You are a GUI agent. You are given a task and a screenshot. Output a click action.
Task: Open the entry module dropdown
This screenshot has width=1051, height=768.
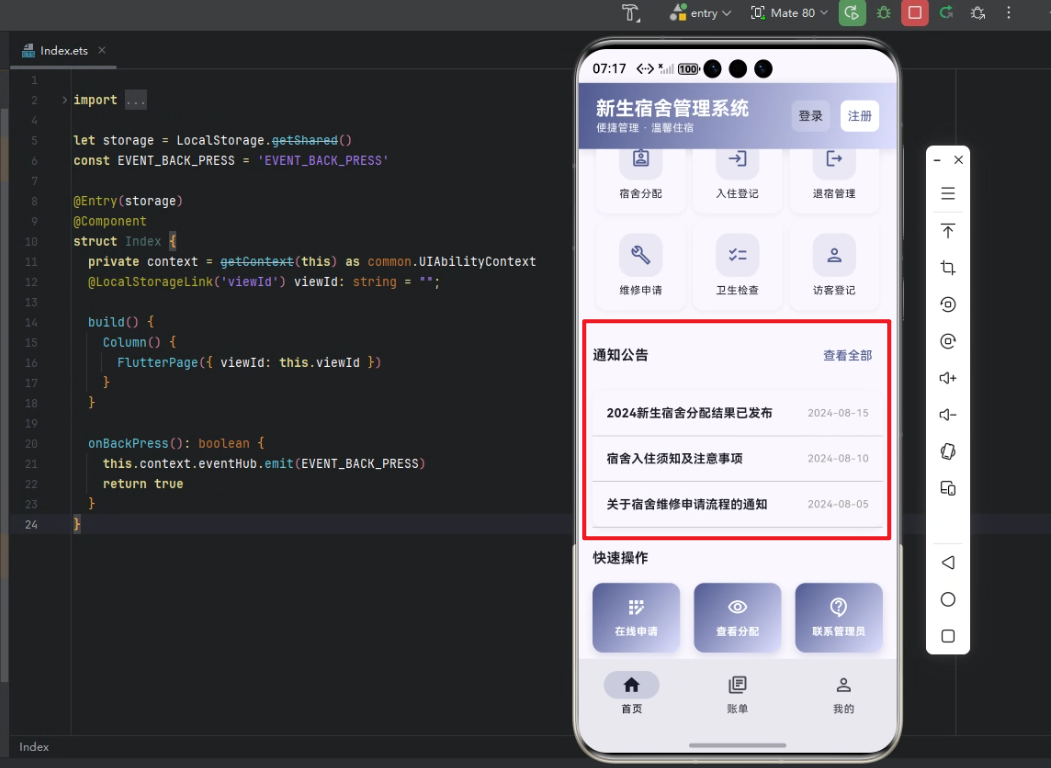click(700, 13)
